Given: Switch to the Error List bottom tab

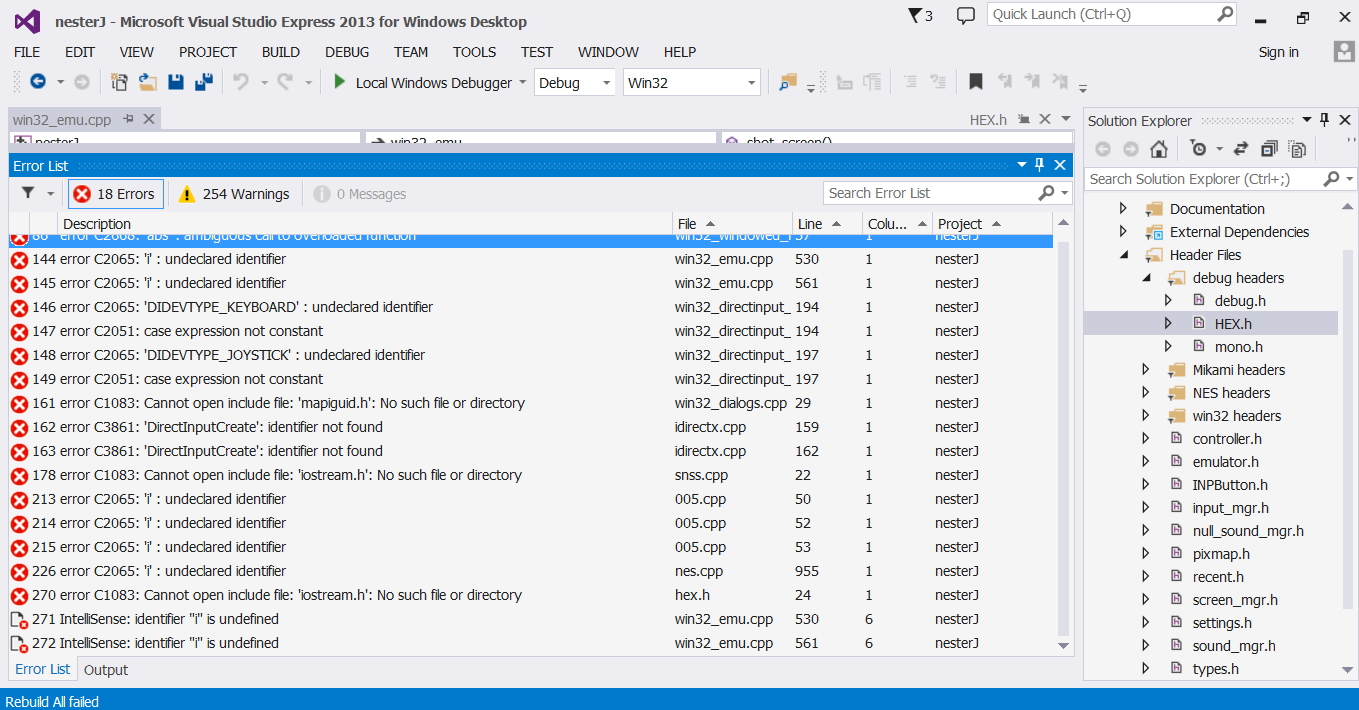Looking at the screenshot, I should point(43,669).
